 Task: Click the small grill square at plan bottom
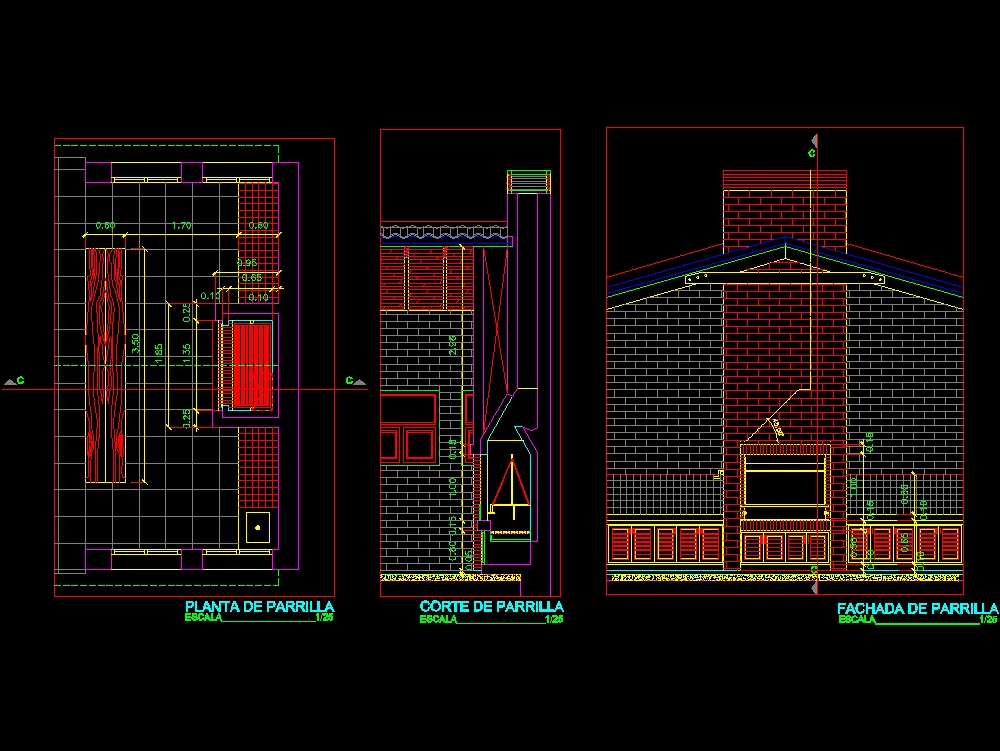257,525
